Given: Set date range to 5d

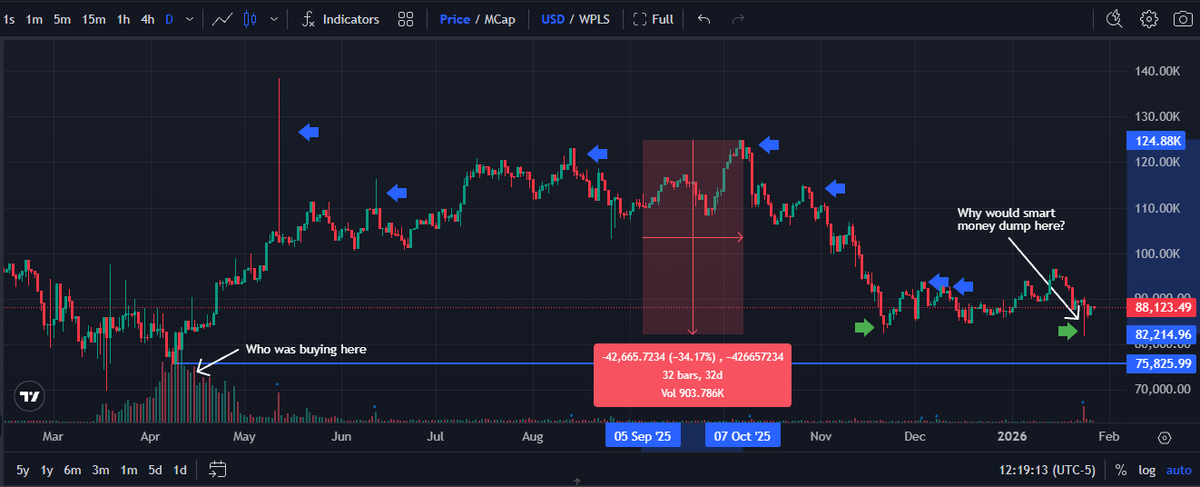Looking at the screenshot, I should 155,469.
